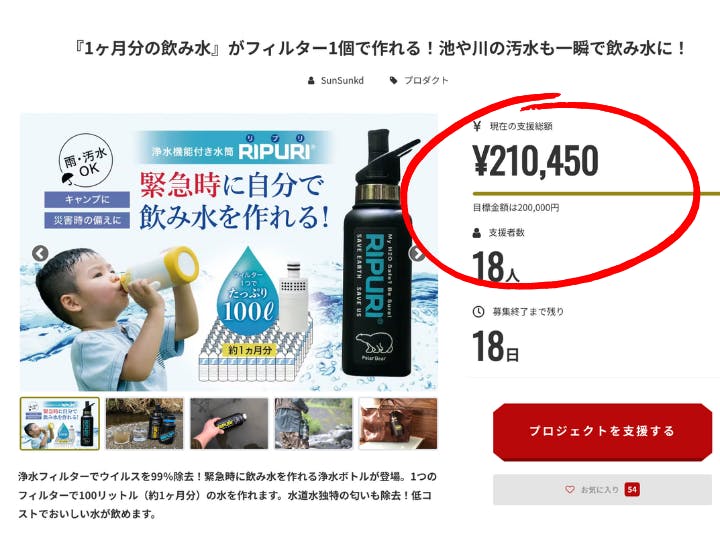
Task: Open the プロダクト category link
Action: point(426,81)
